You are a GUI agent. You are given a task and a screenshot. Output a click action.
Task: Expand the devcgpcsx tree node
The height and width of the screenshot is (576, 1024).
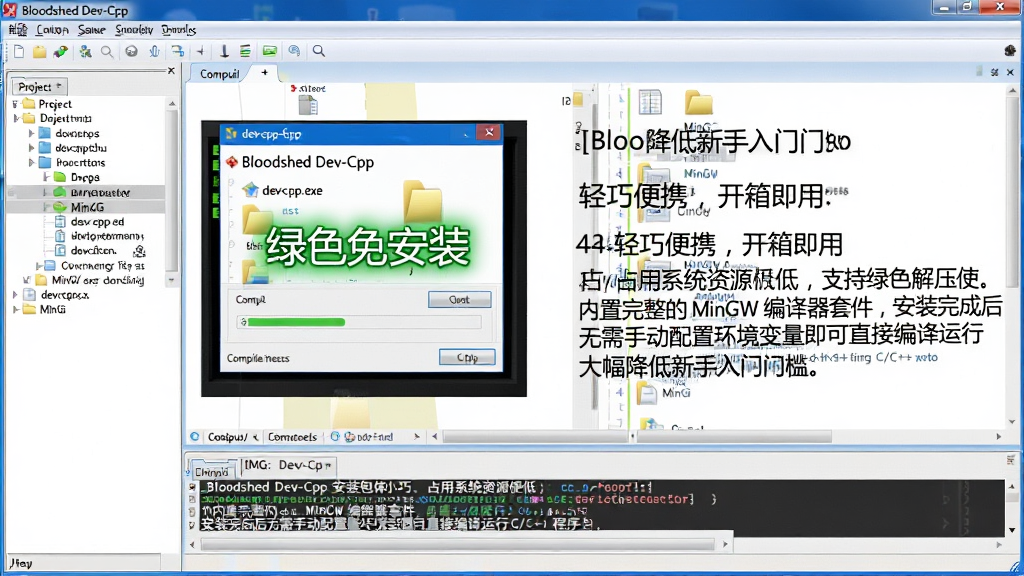15,295
